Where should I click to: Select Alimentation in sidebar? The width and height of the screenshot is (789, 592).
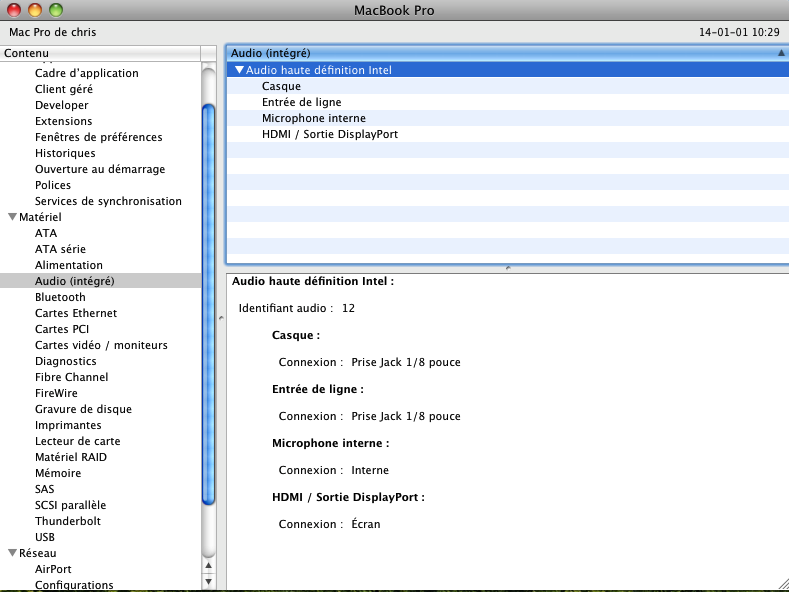coord(68,265)
